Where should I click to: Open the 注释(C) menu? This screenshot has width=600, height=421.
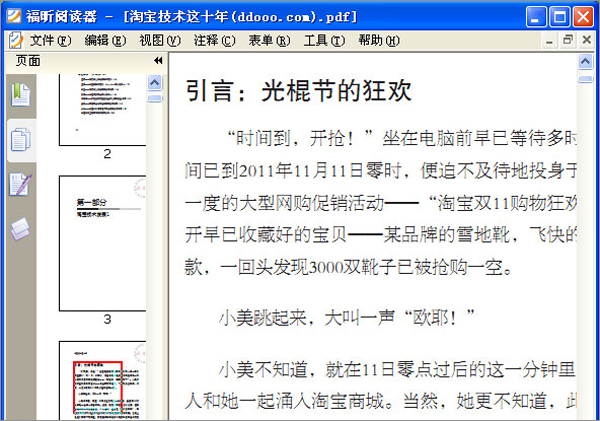click(214, 40)
